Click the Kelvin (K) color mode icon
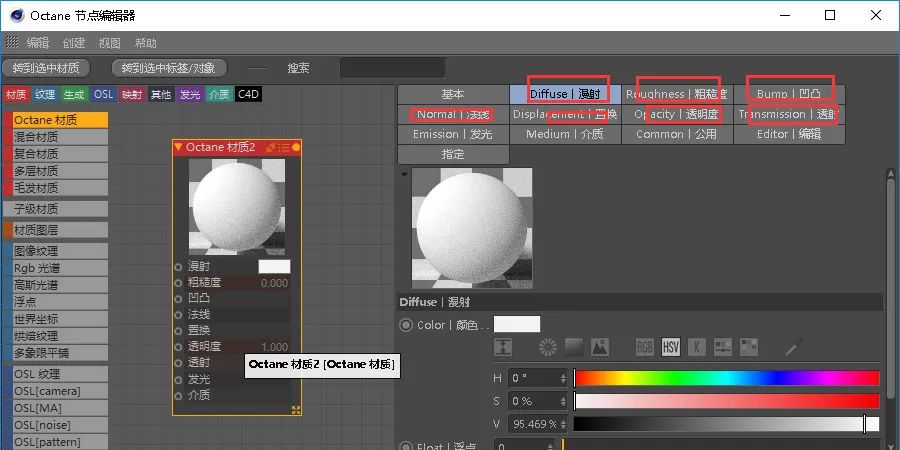Viewport: 900px width, 450px height. (x=696, y=347)
